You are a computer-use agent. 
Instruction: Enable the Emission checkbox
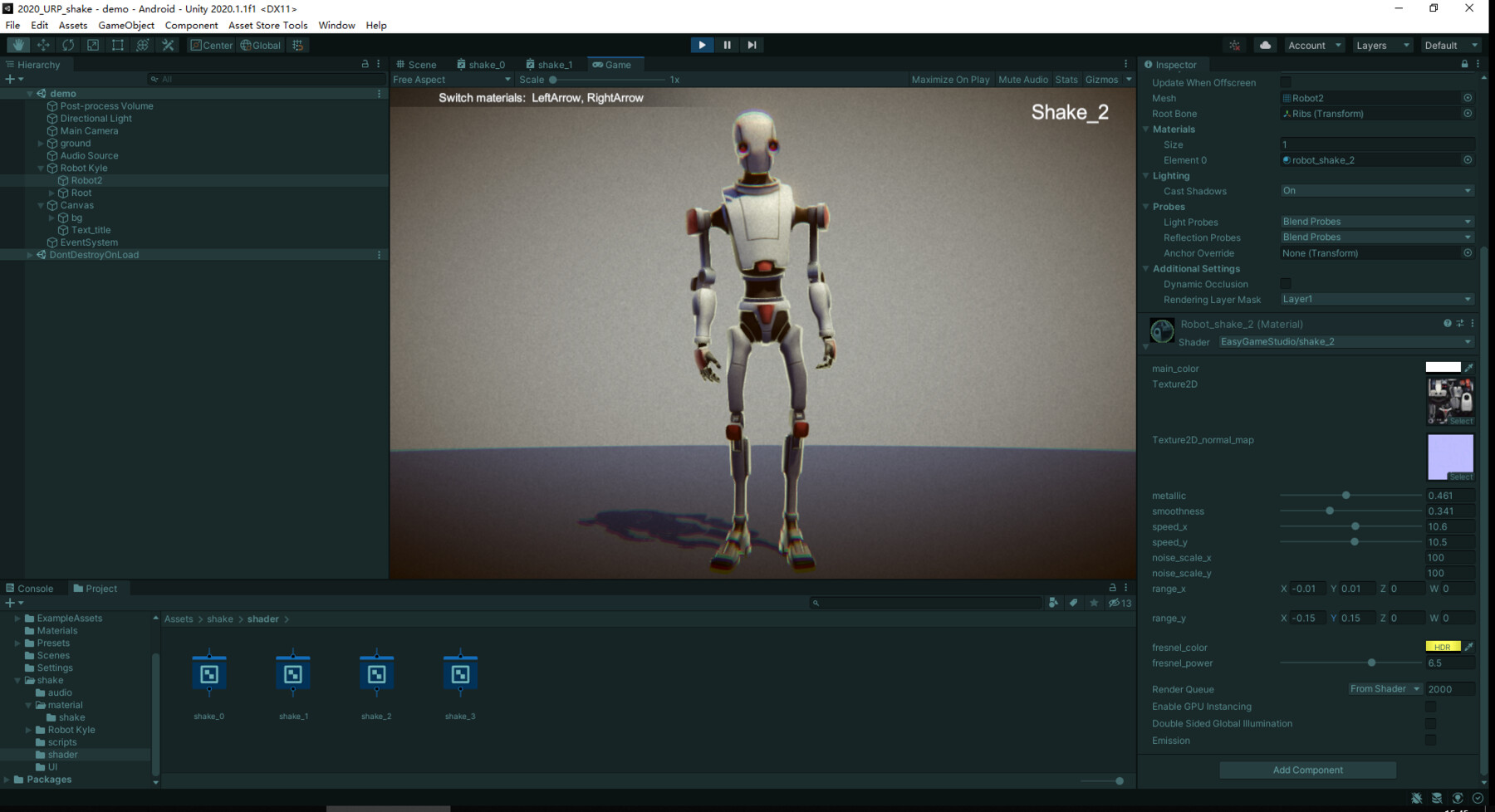click(1431, 740)
